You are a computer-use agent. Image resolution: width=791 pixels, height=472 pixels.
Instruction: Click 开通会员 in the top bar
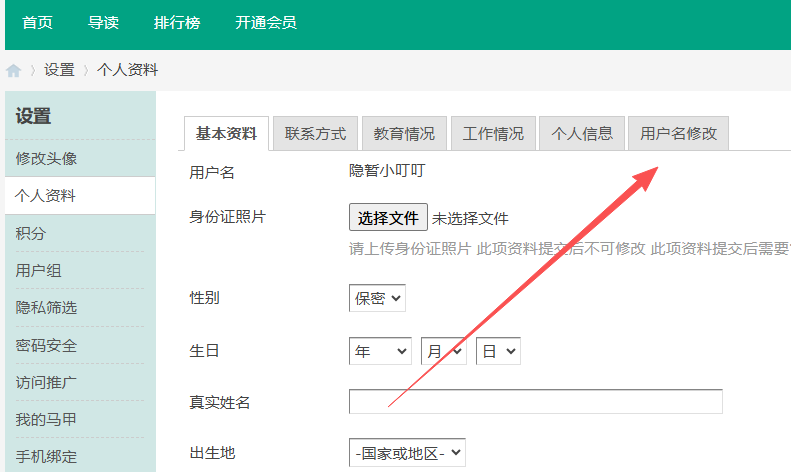click(266, 22)
